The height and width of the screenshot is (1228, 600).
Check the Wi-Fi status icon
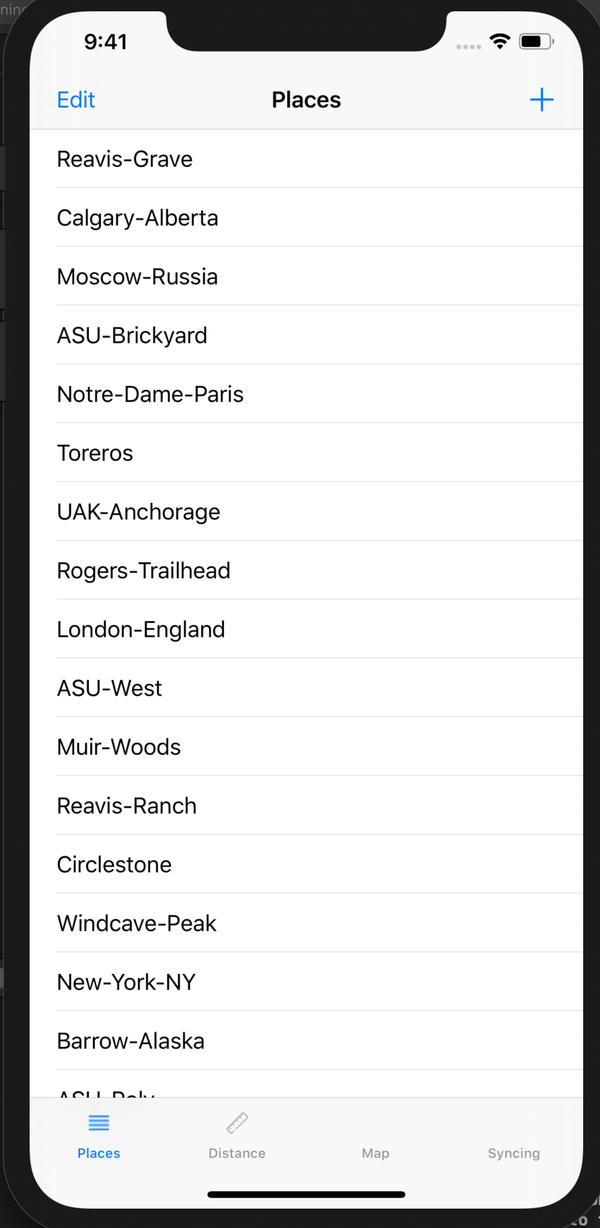pos(499,41)
